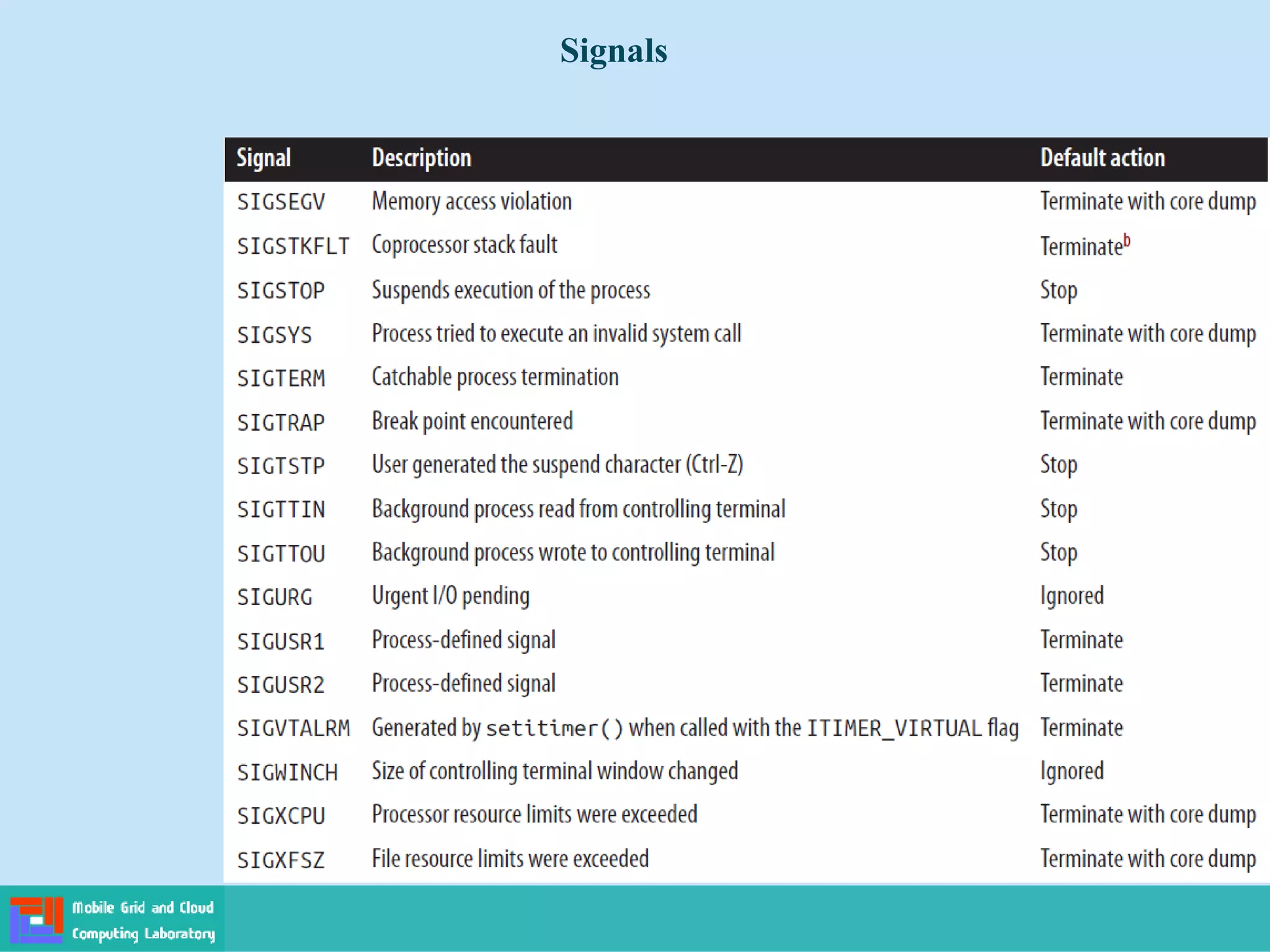Click the Mobile Grid and Cloud Computing Laboratory logo
The height and width of the screenshot is (952, 1270).
click(36, 920)
